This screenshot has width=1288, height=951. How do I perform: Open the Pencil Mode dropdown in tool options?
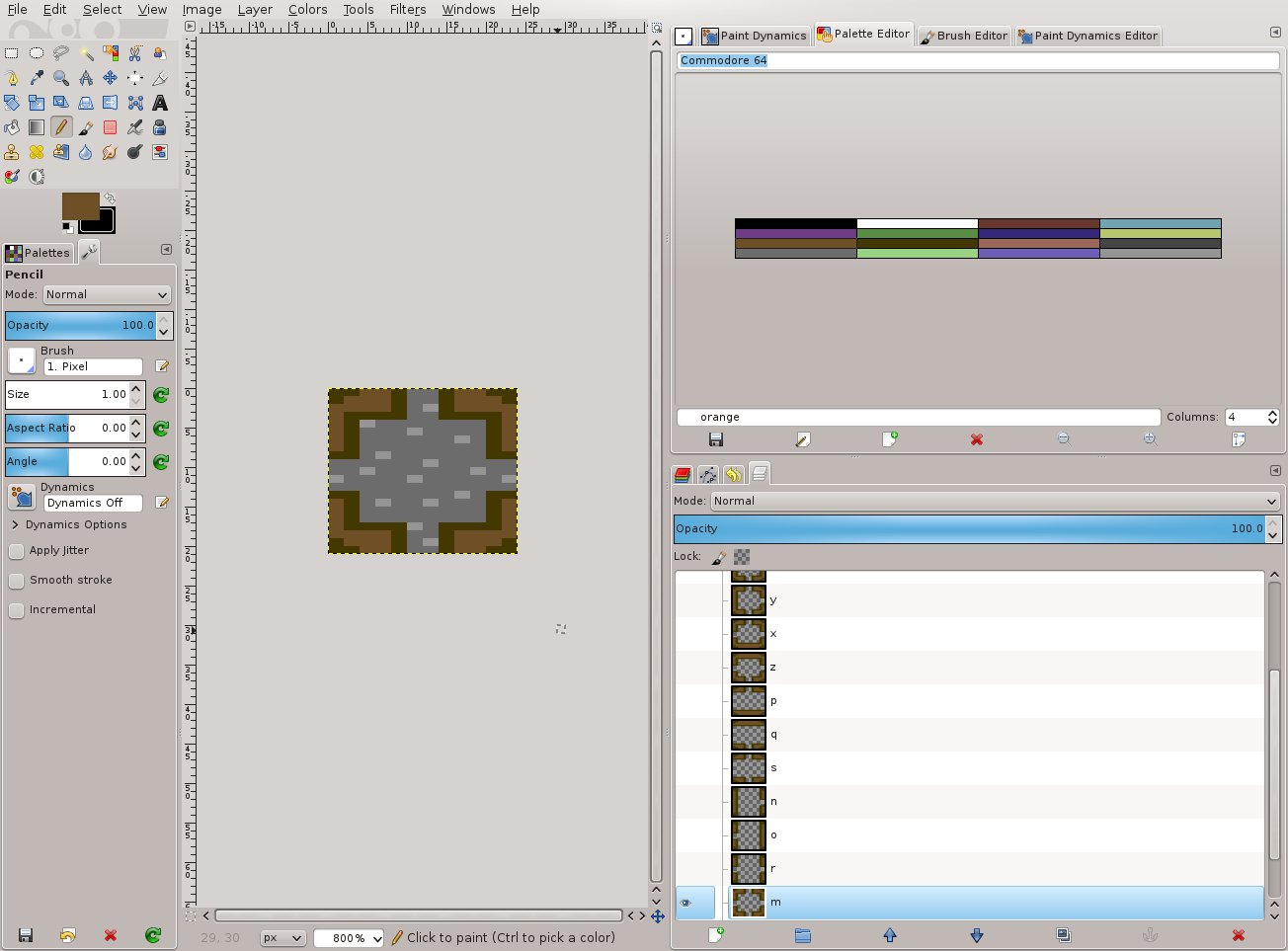[x=107, y=295]
